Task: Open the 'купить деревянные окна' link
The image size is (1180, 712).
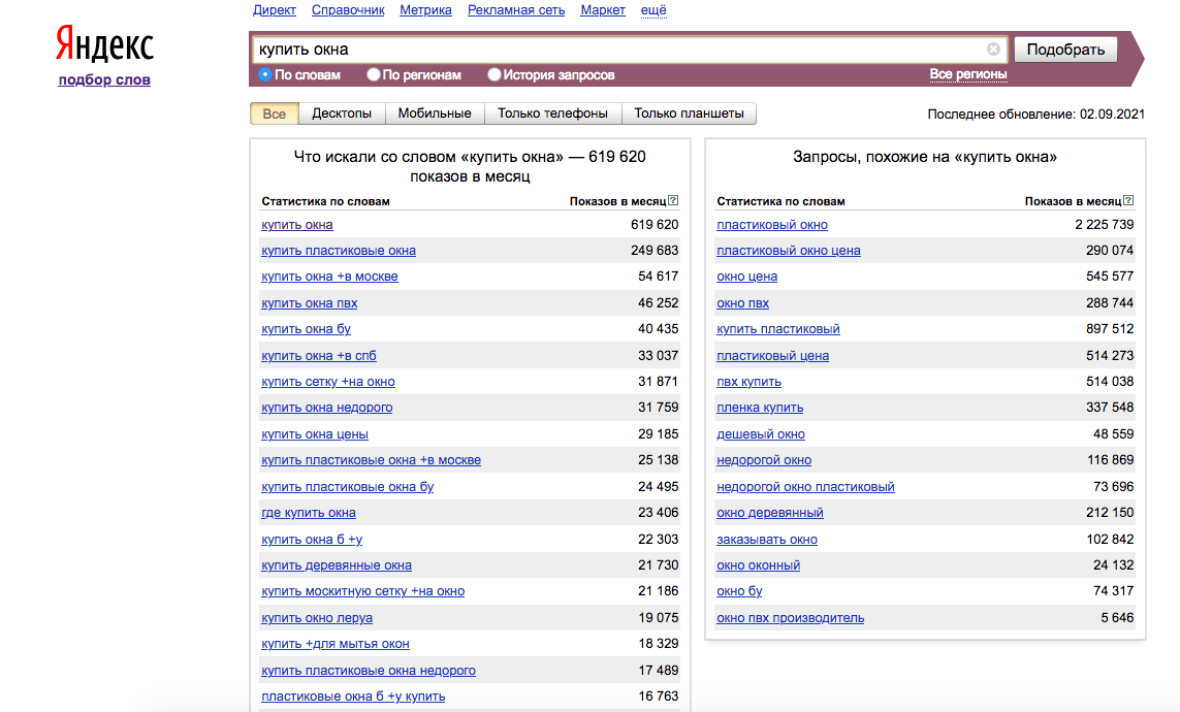Action: (x=336, y=565)
